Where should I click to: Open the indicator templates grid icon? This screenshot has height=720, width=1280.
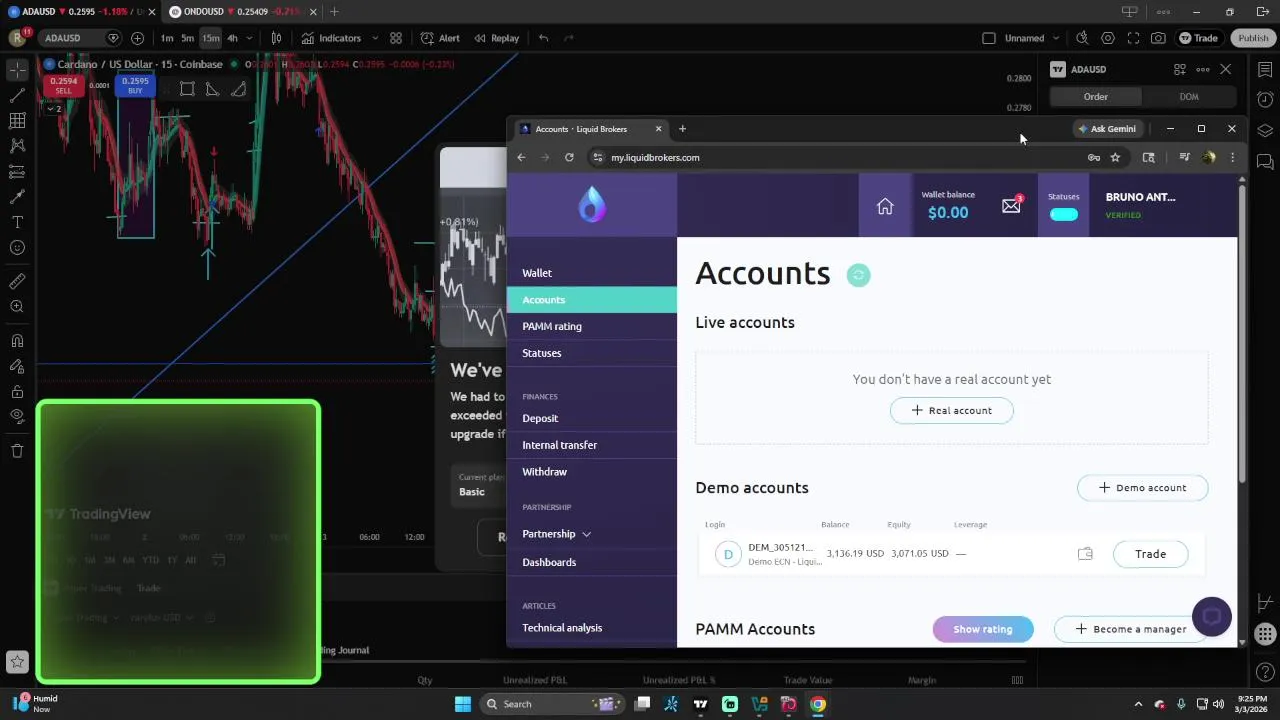pos(396,38)
